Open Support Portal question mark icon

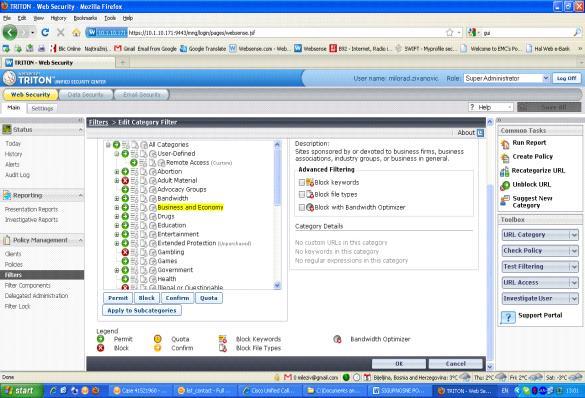[508, 317]
